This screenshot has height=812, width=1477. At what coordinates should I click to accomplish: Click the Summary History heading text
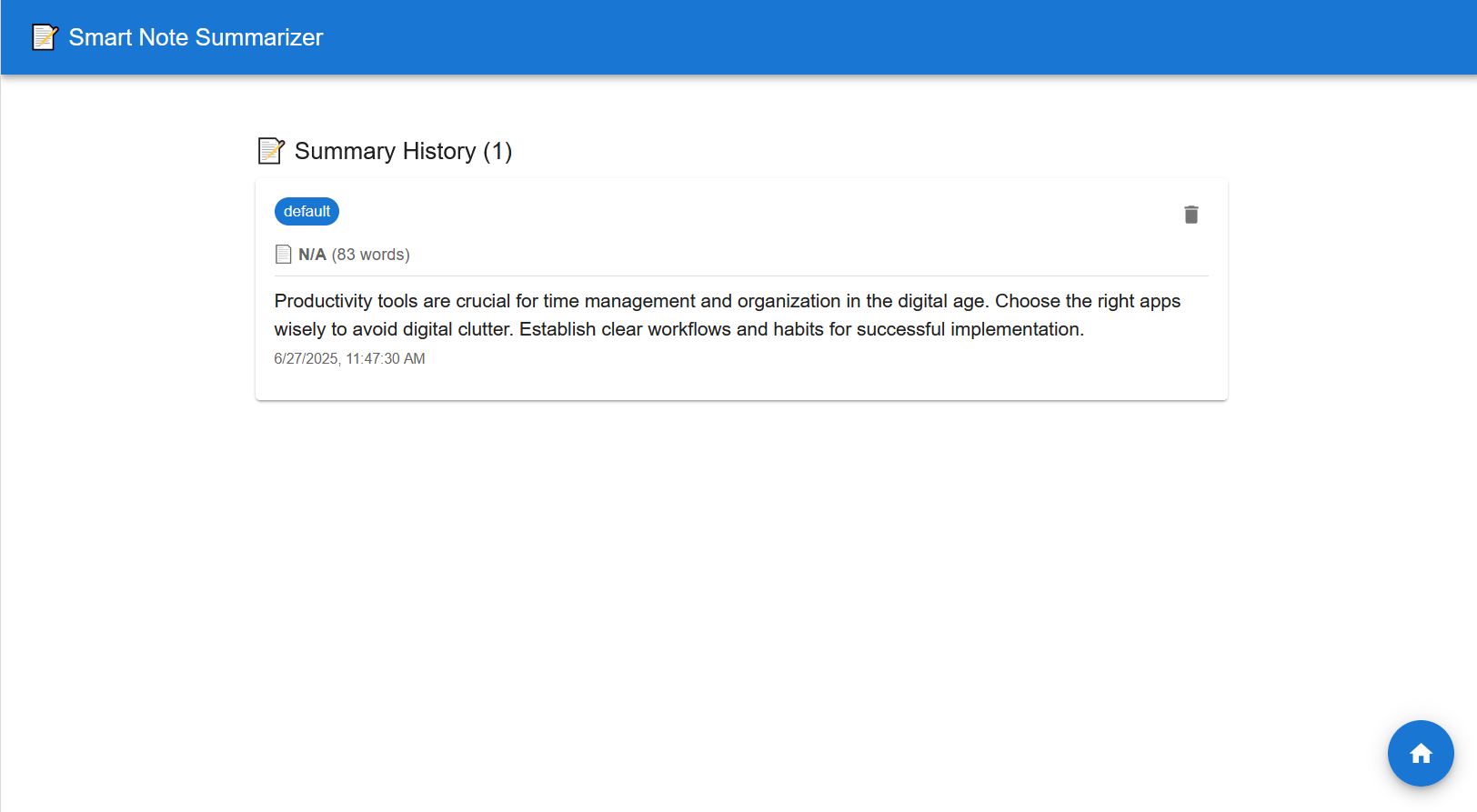pyautogui.click(x=385, y=151)
